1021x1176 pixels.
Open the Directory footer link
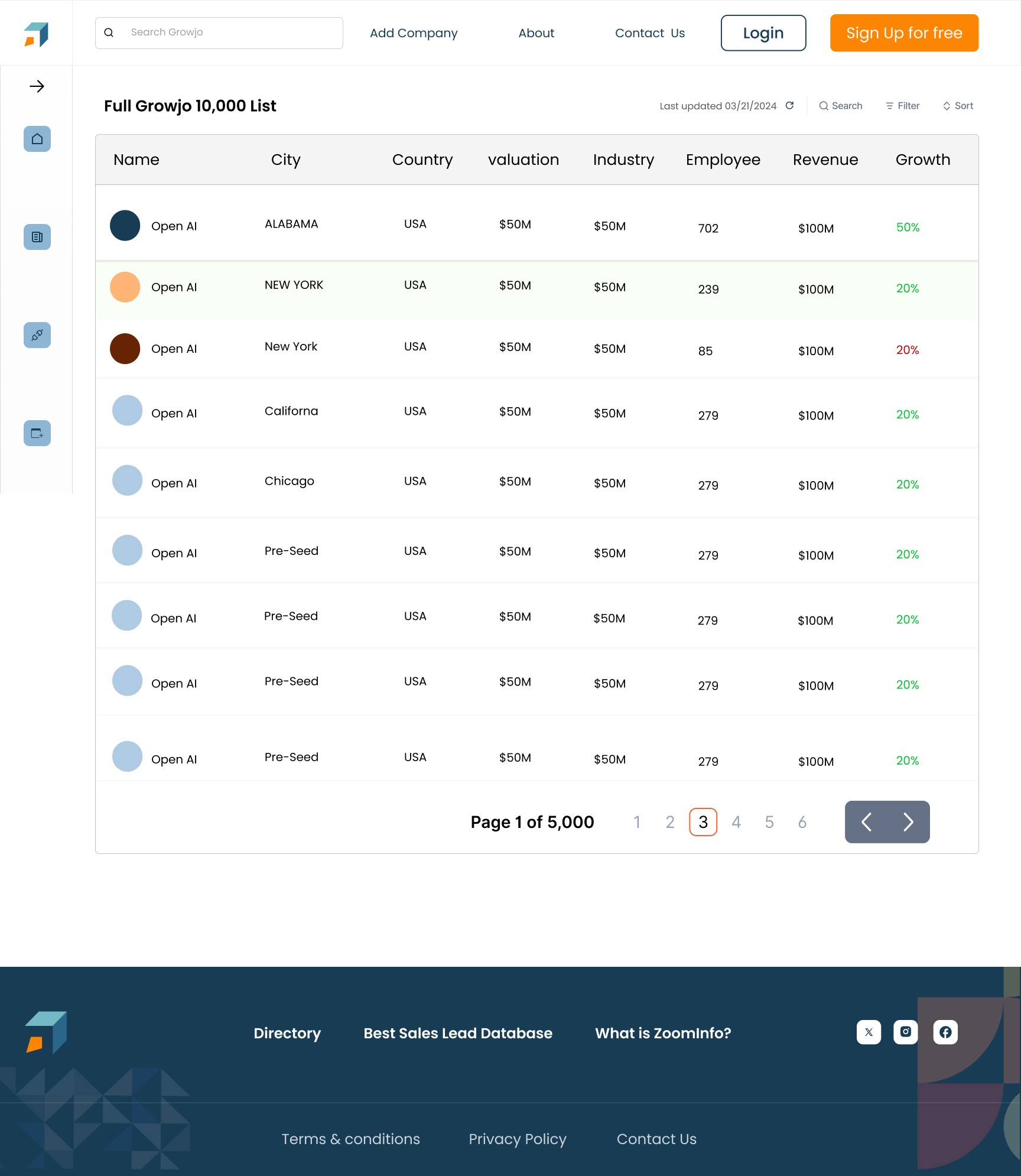tap(287, 1033)
